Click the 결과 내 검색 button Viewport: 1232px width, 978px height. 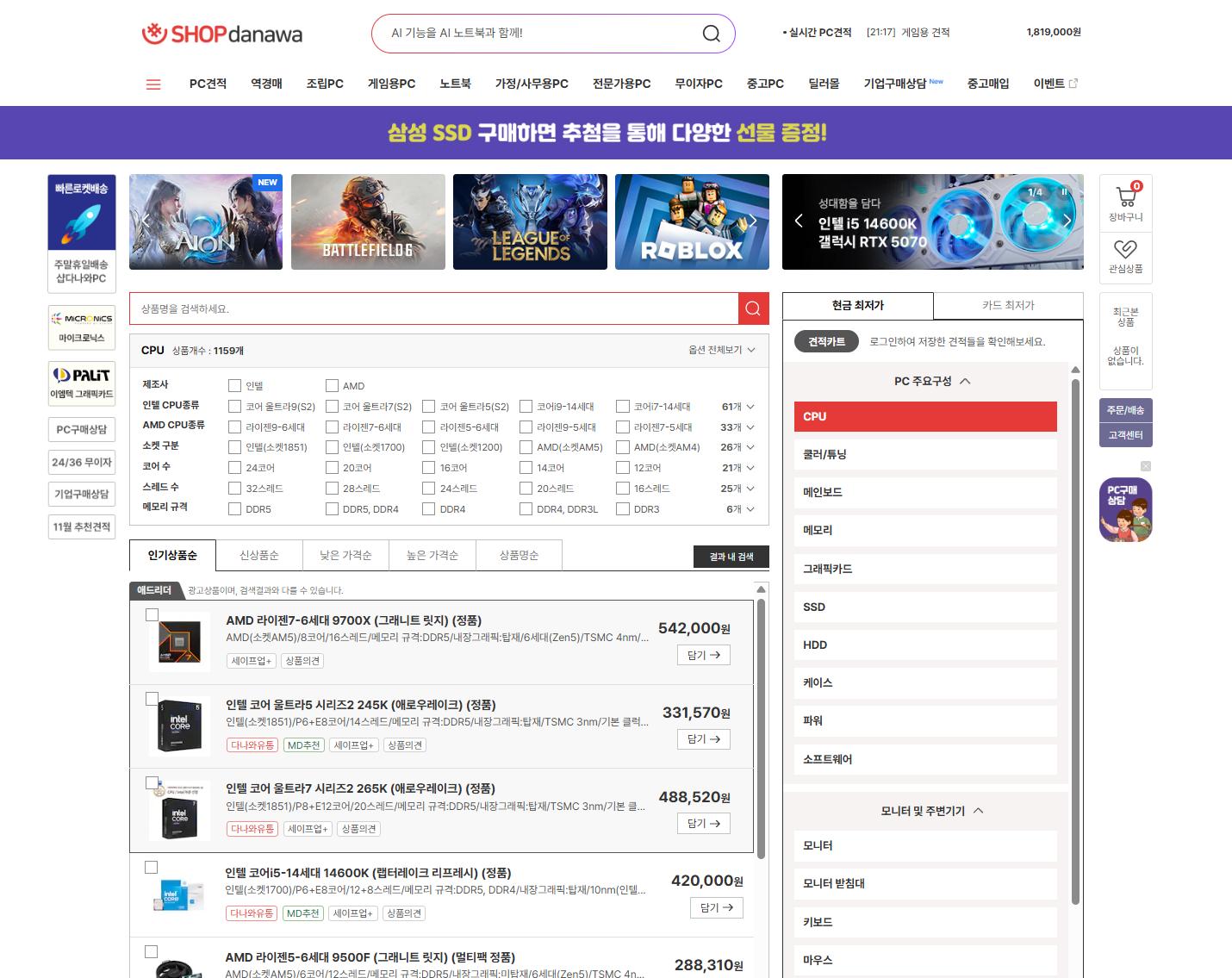(731, 557)
